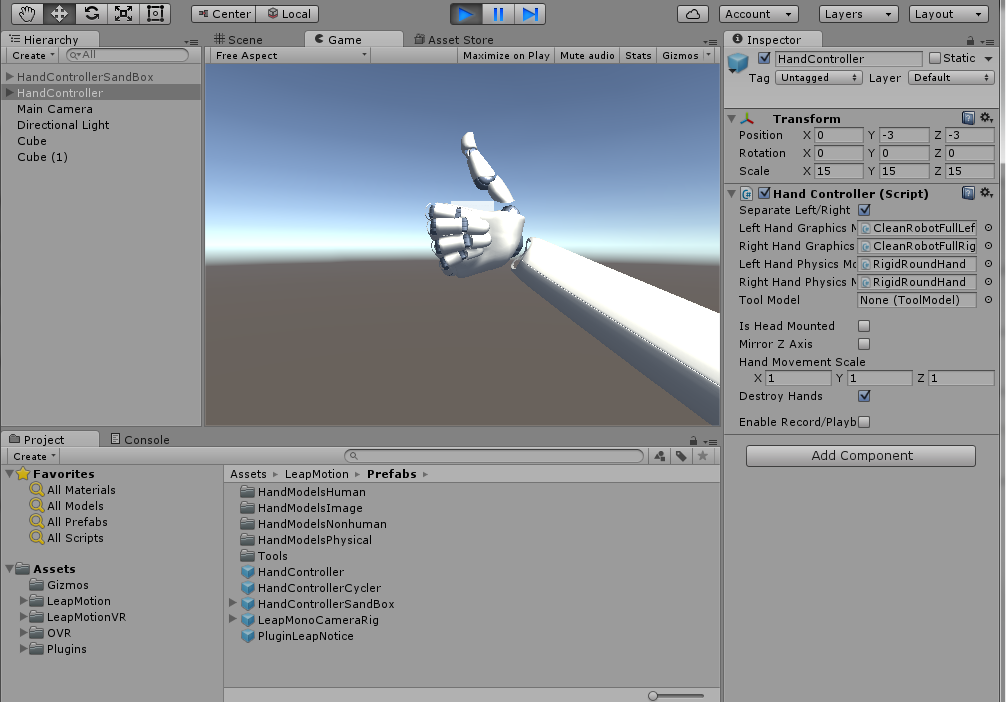1006x702 pixels.
Task: Click the Maximize on Play button
Action: (505, 55)
